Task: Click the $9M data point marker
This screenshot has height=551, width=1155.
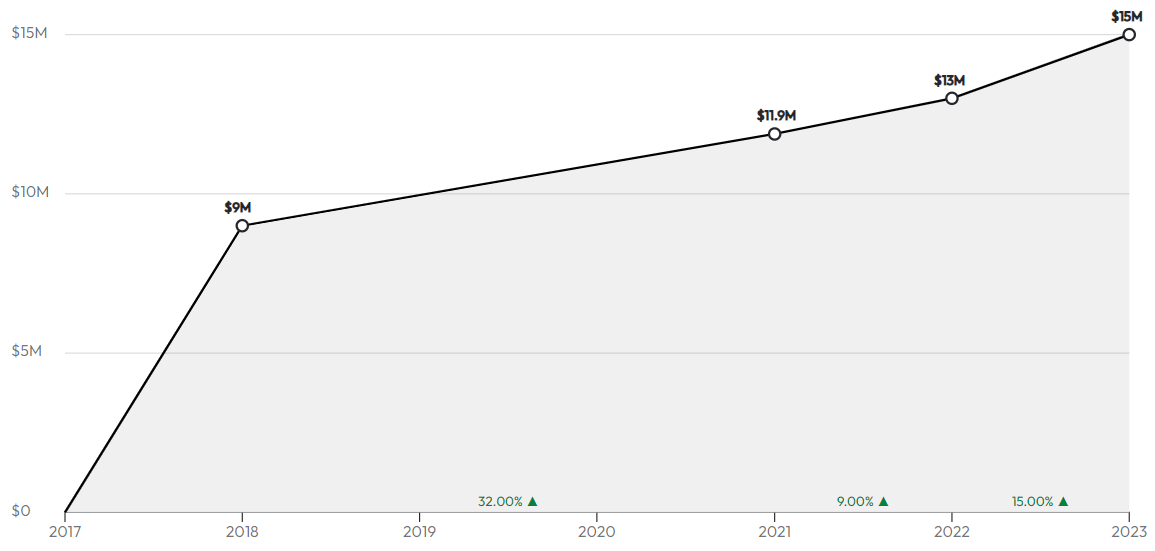Action: point(242,225)
